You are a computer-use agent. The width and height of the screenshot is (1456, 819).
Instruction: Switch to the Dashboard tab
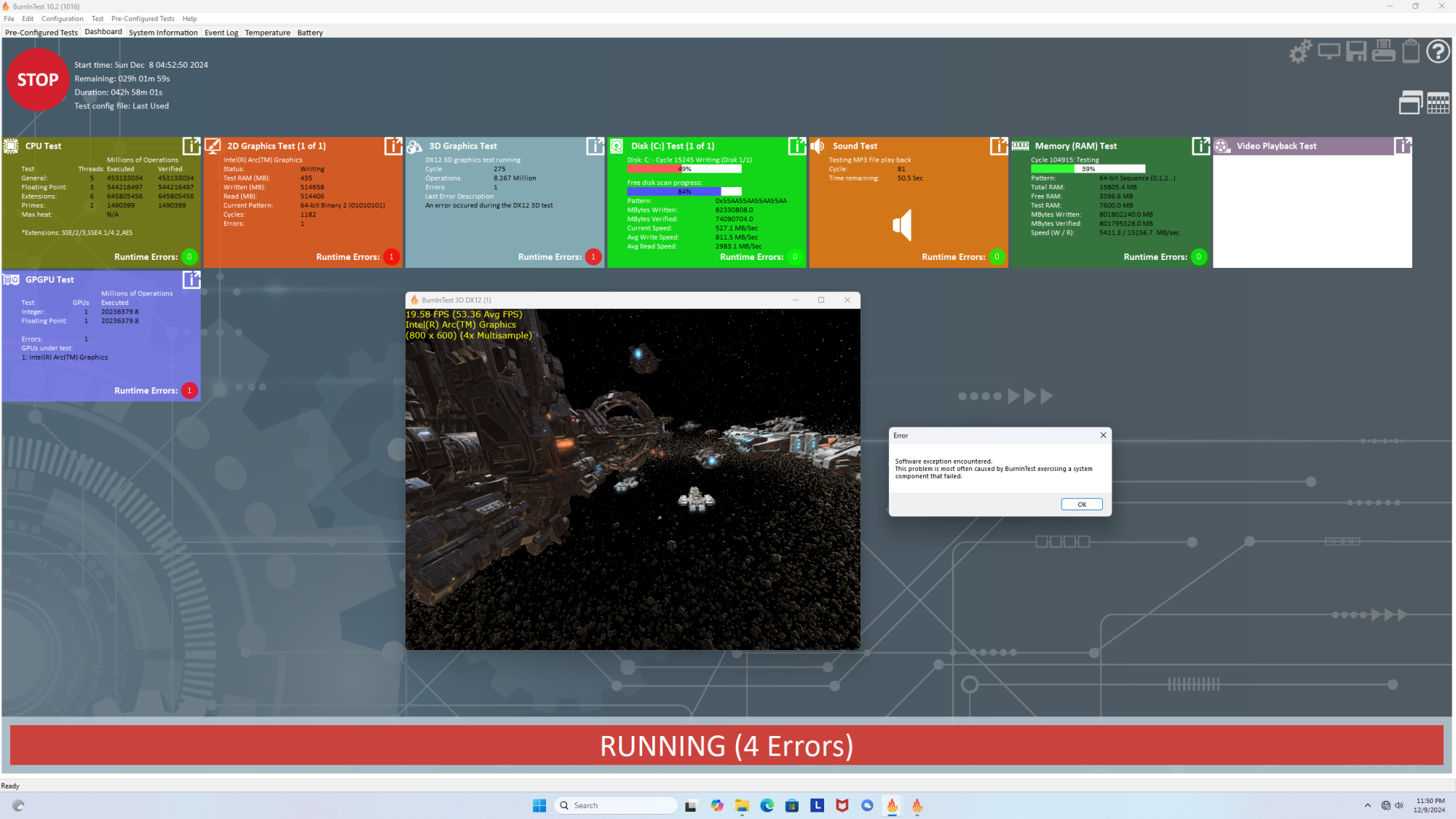coord(103,32)
